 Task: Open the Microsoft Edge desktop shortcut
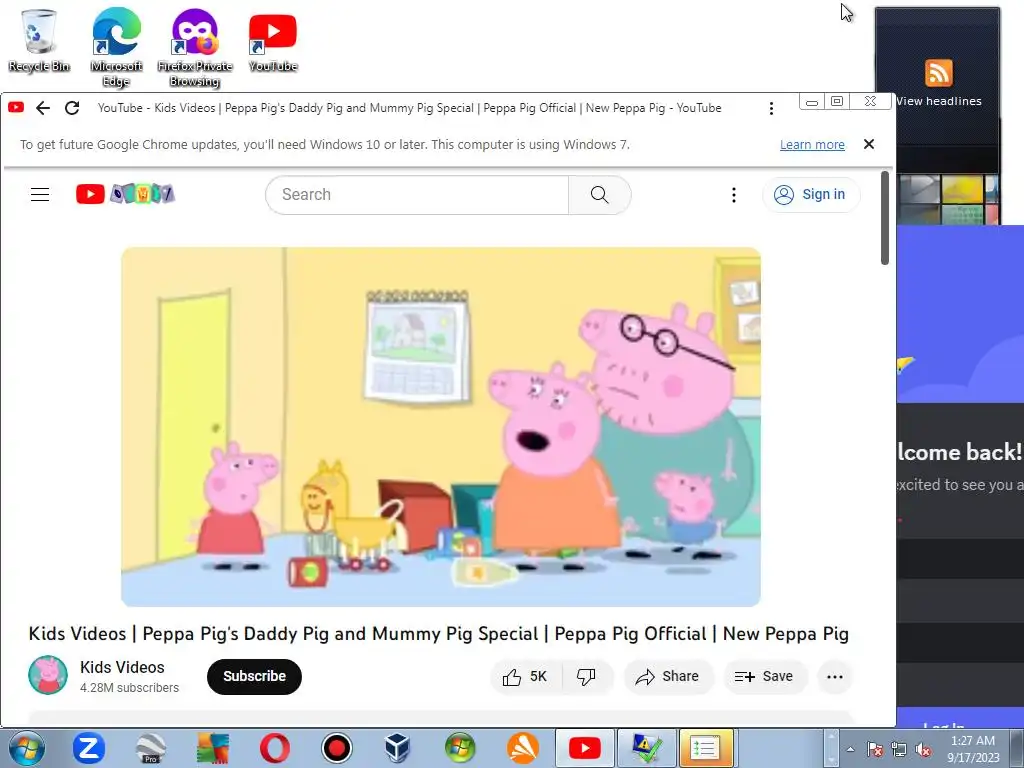(x=116, y=47)
